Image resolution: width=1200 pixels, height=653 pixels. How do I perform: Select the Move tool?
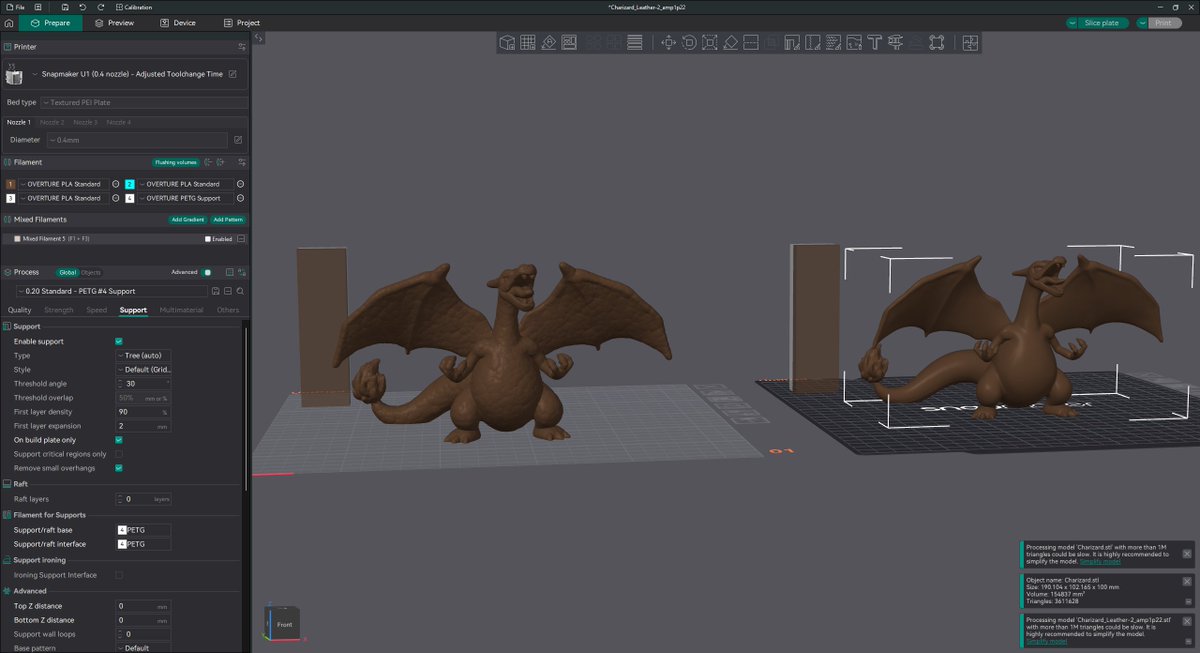point(668,42)
